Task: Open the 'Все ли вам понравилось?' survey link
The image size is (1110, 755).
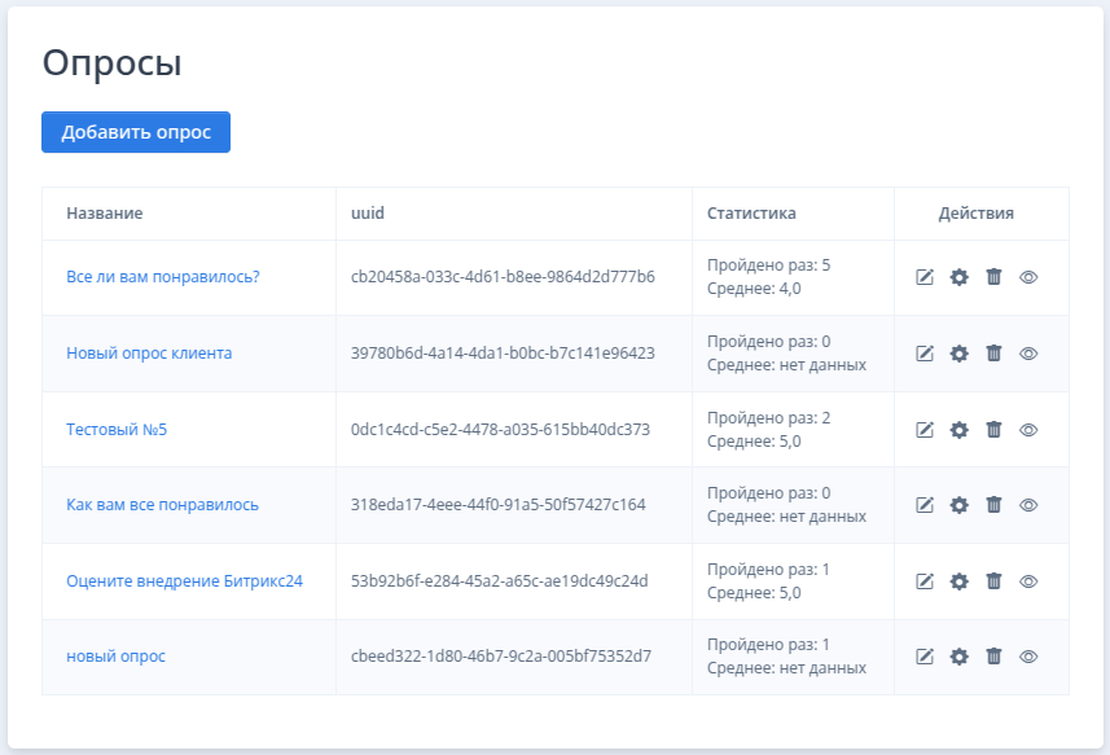Action: 163,277
